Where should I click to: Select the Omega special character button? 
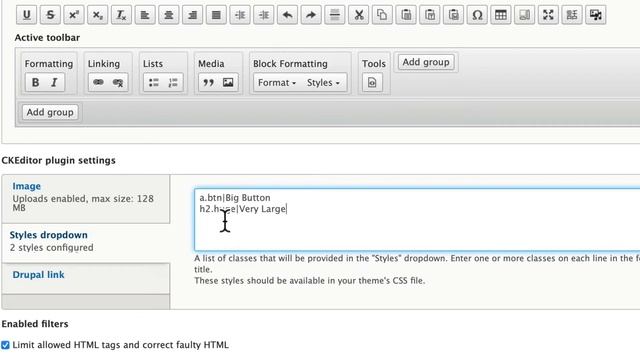[x=477, y=15]
